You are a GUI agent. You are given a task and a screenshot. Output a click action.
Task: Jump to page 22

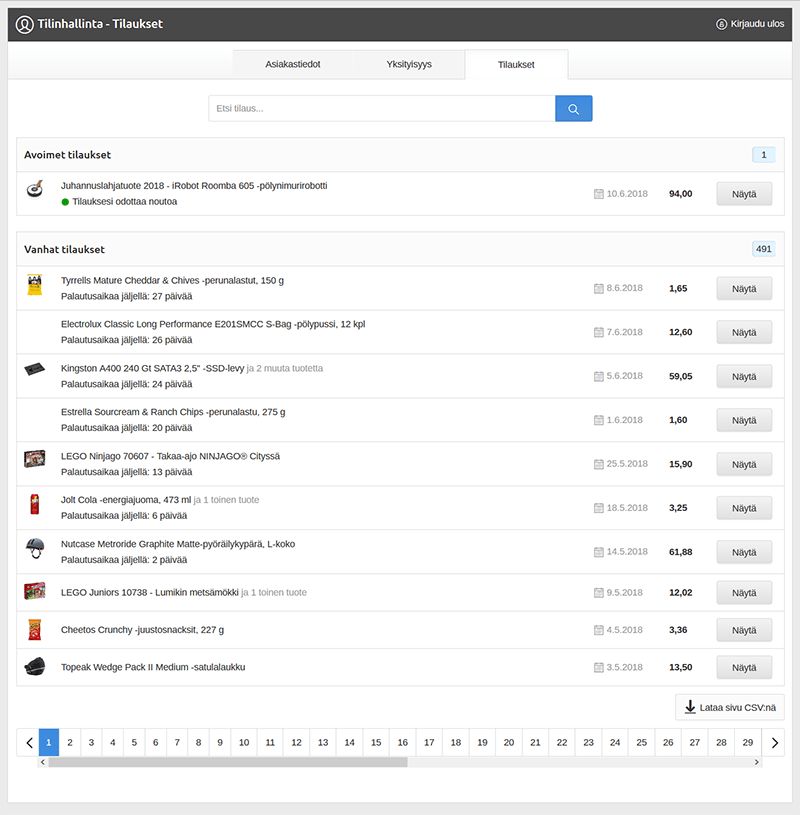[562, 743]
